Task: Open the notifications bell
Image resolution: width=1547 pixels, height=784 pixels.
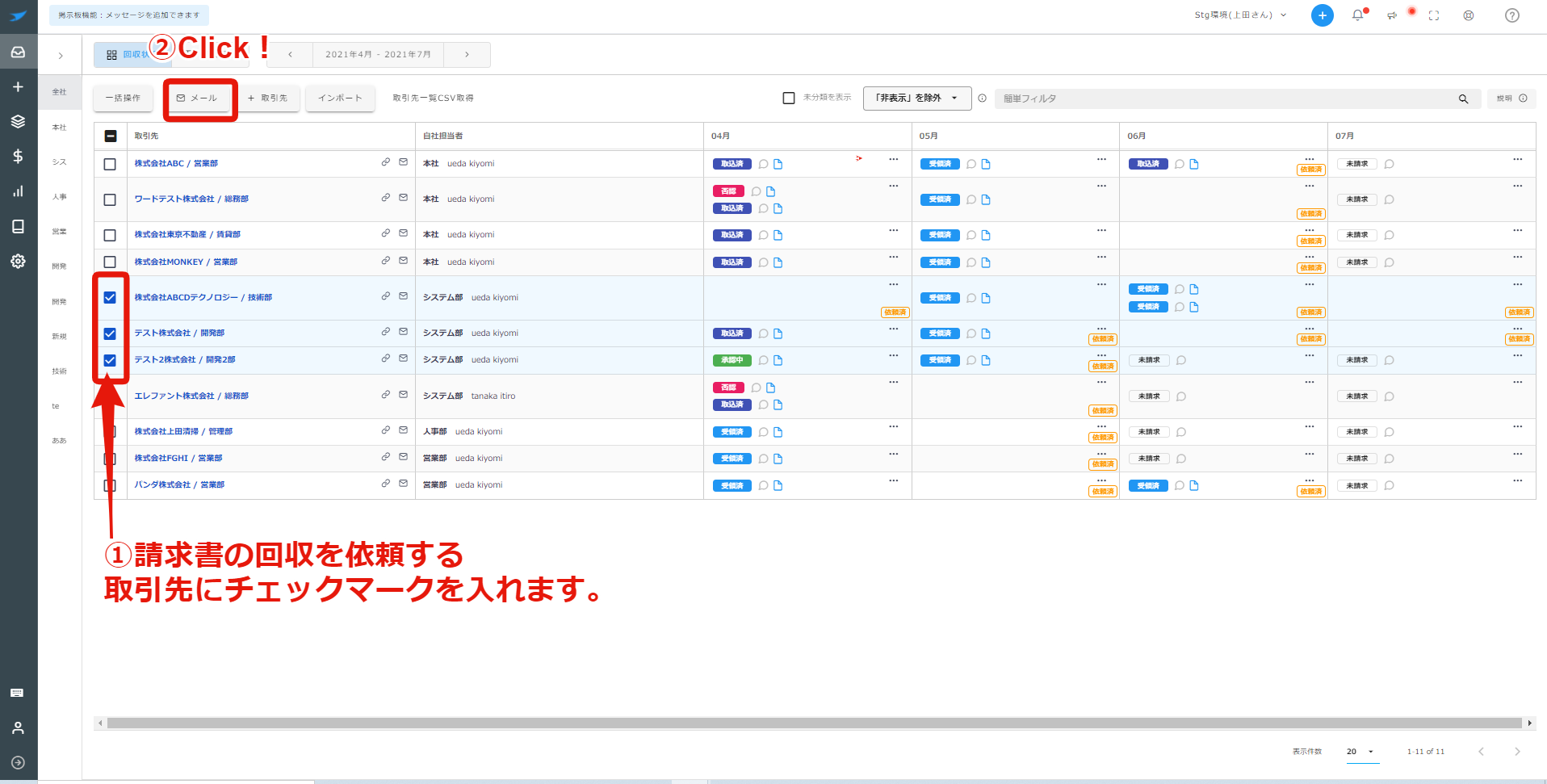Action: [1358, 15]
